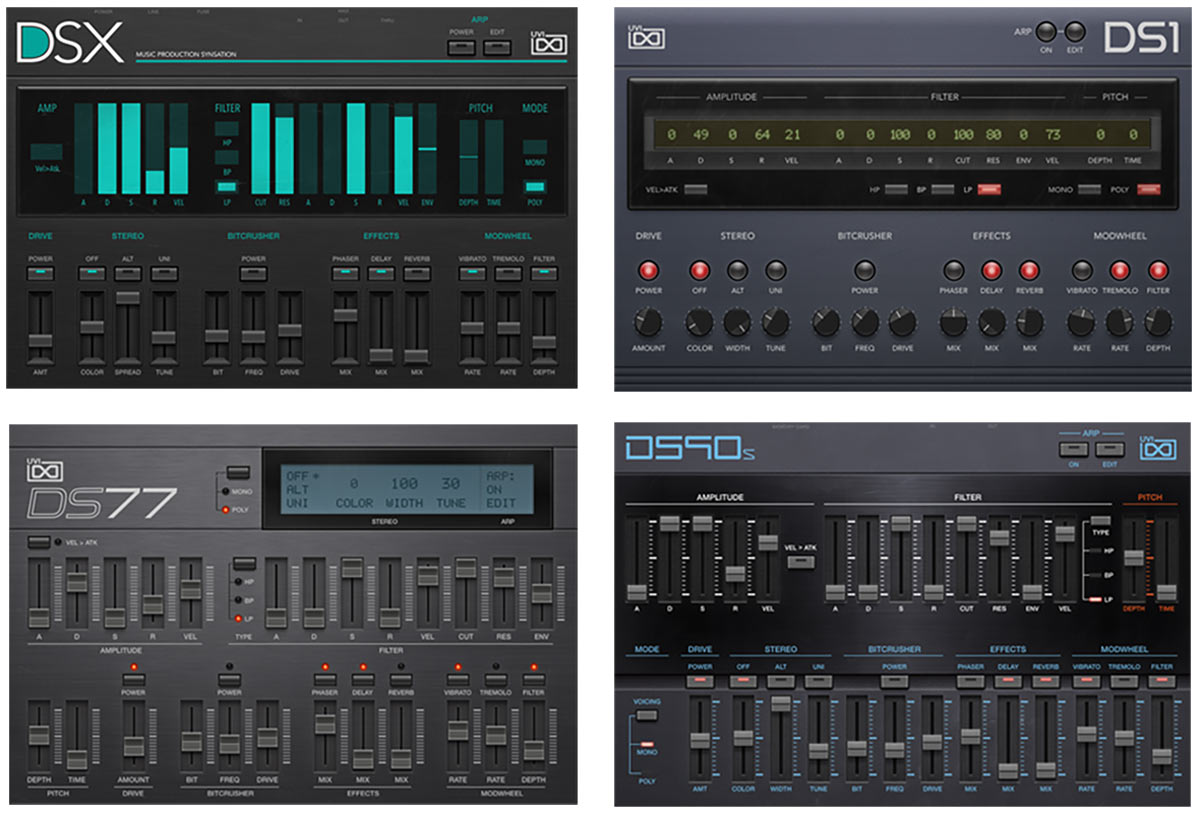Select POLY mode on the DS1
1200x817 pixels.
1148,189
